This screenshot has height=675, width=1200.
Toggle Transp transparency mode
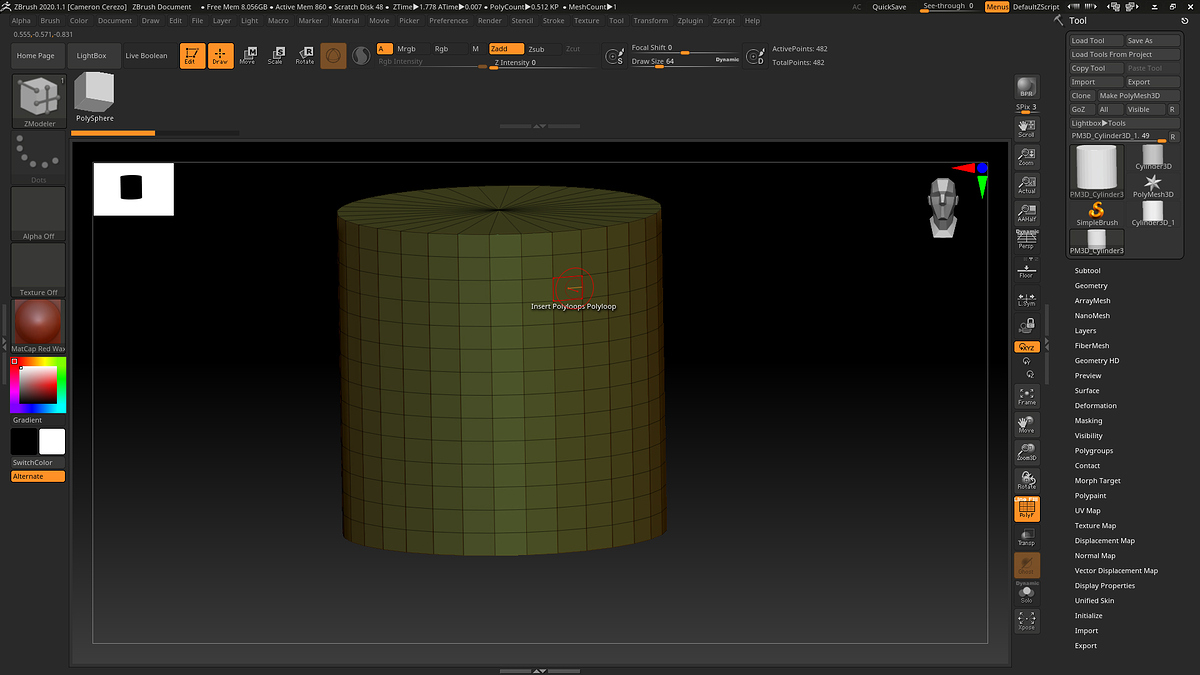(x=1026, y=537)
